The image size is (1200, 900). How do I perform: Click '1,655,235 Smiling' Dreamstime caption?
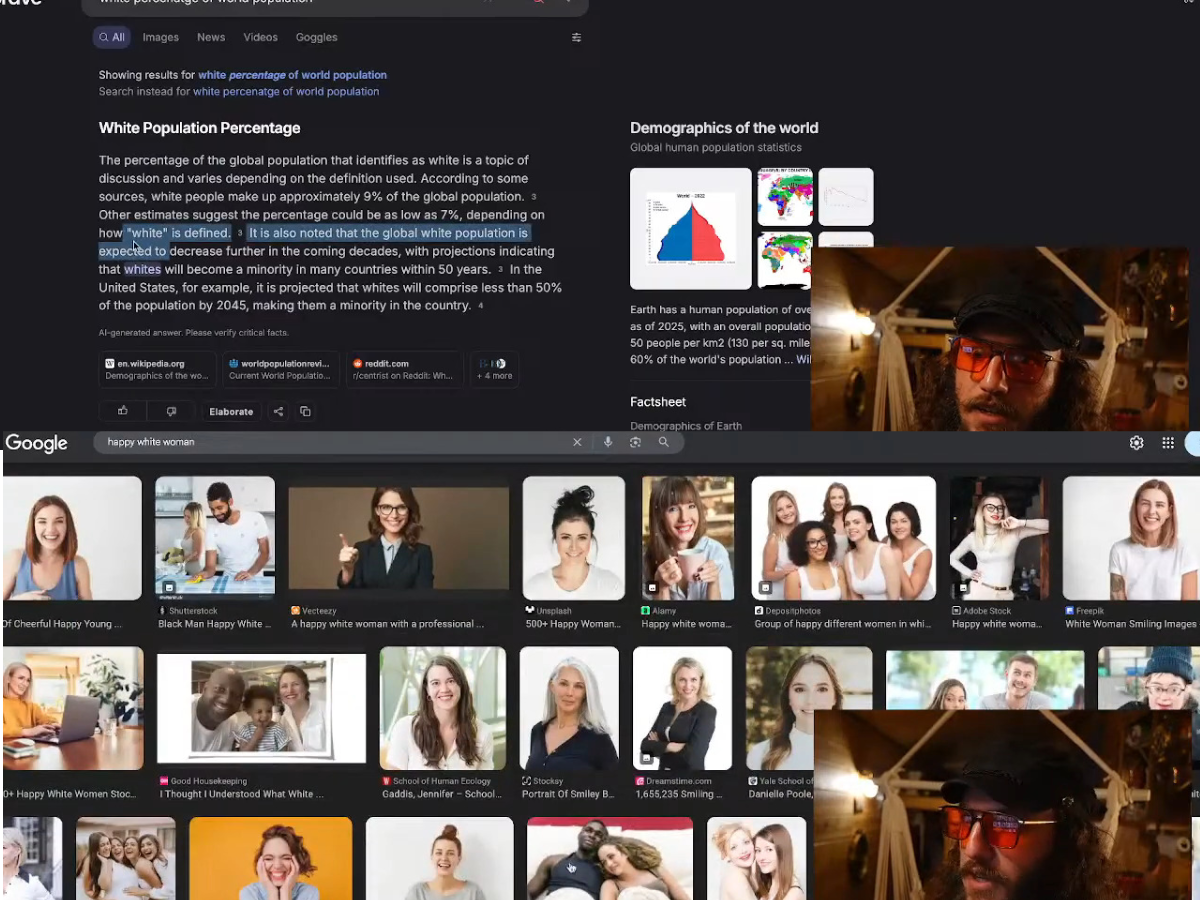[x=679, y=794]
